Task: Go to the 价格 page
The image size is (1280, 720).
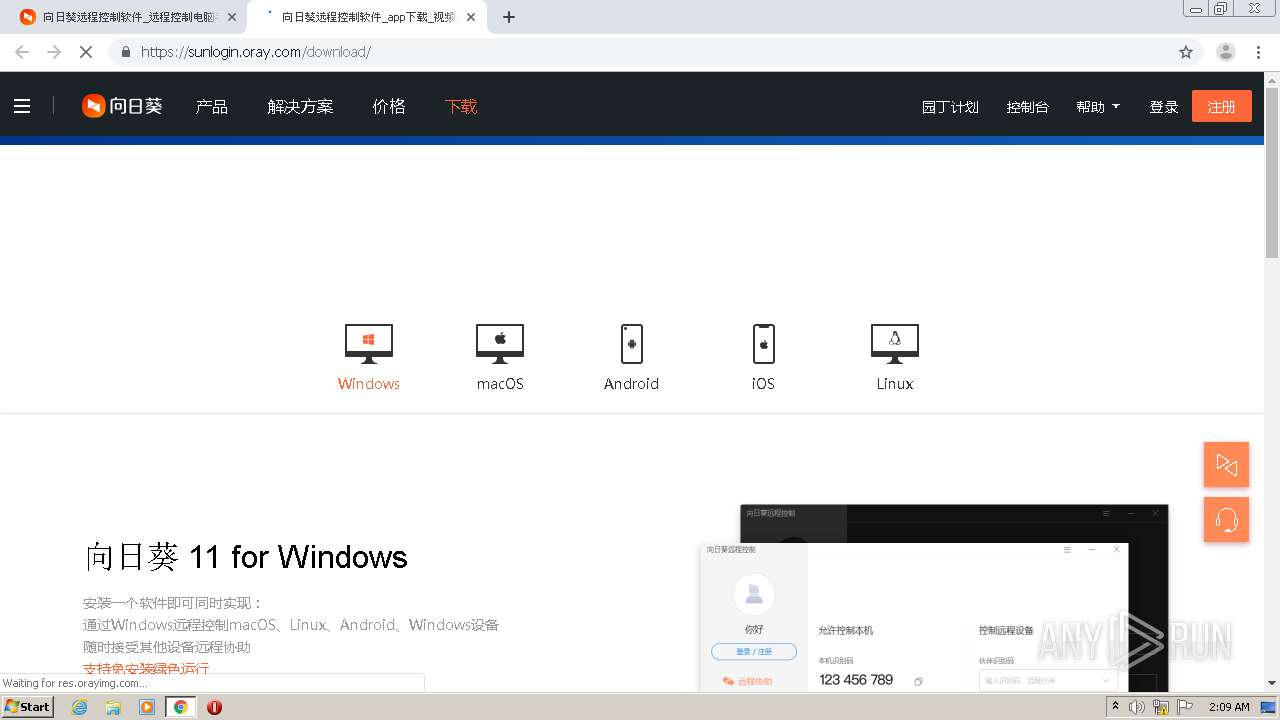Action: pyautogui.click(x=389, y=106)
